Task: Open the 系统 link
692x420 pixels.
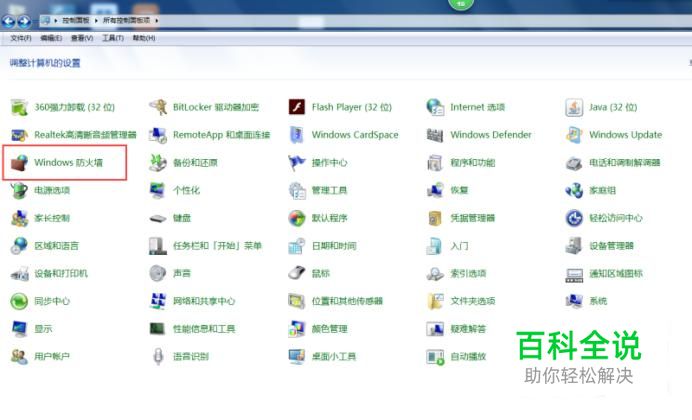Action: pos(598,301)
